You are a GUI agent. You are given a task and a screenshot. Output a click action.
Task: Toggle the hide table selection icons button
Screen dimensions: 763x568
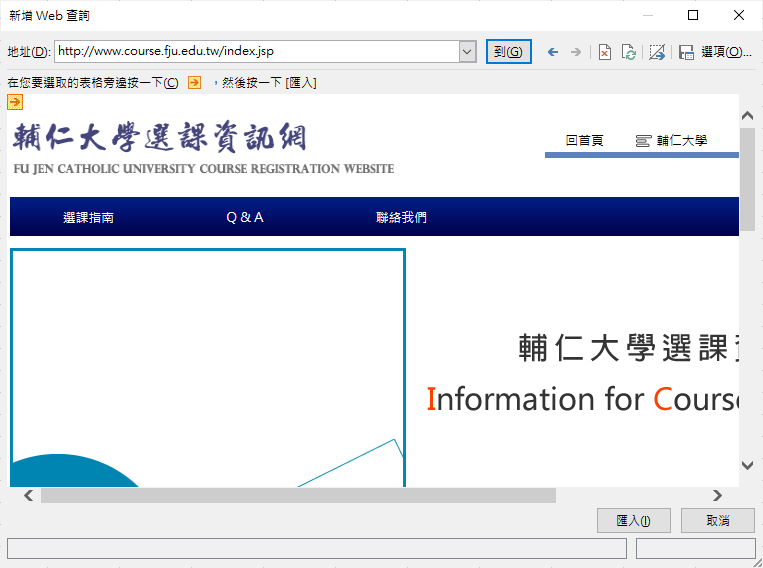pyautogui.click(x=656, y=52)
